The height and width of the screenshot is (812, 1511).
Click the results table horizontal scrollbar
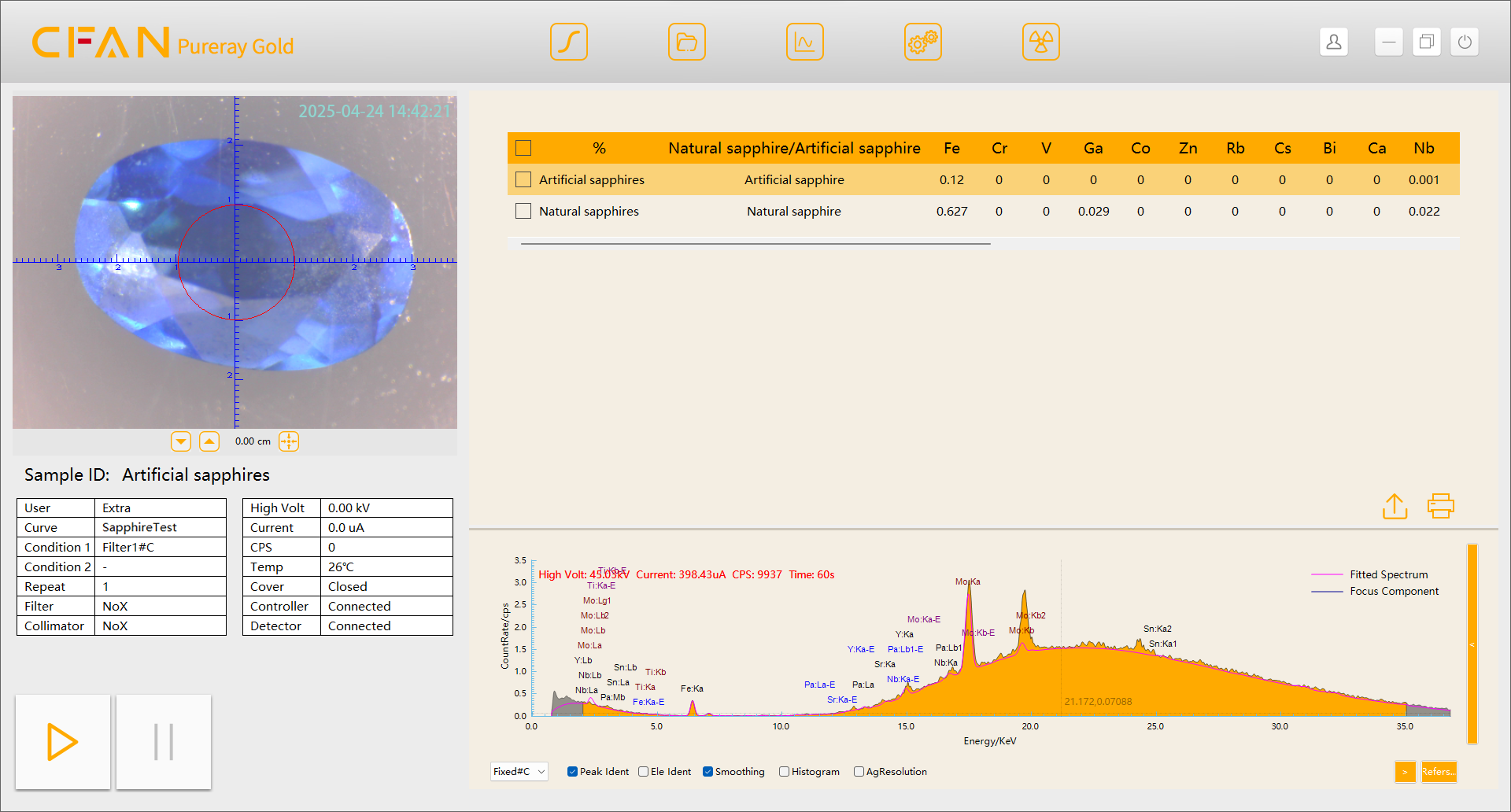(x=755, y=244)
